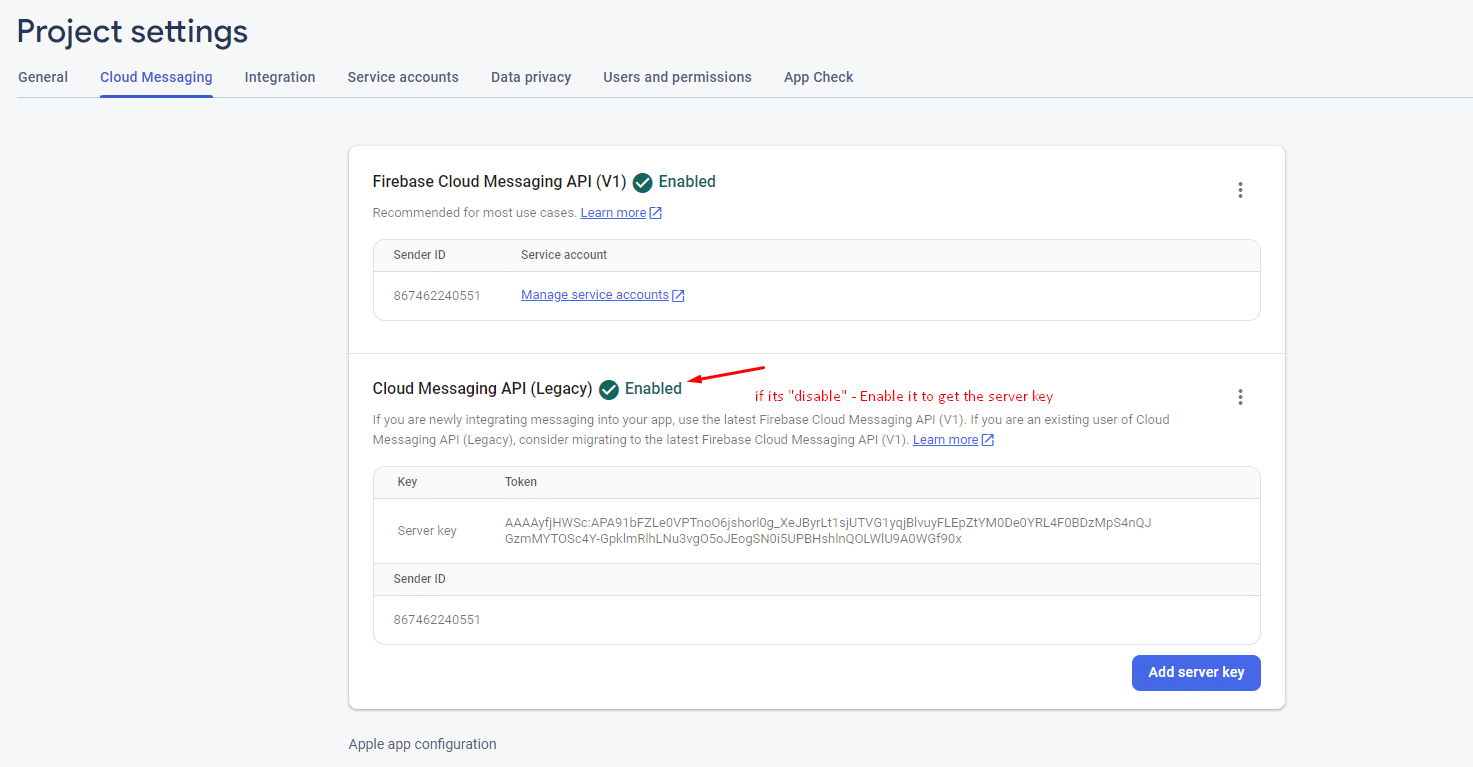Click the green check icon next to Legacy Enabled
The image size is (1473, 767).
point(609,389)
